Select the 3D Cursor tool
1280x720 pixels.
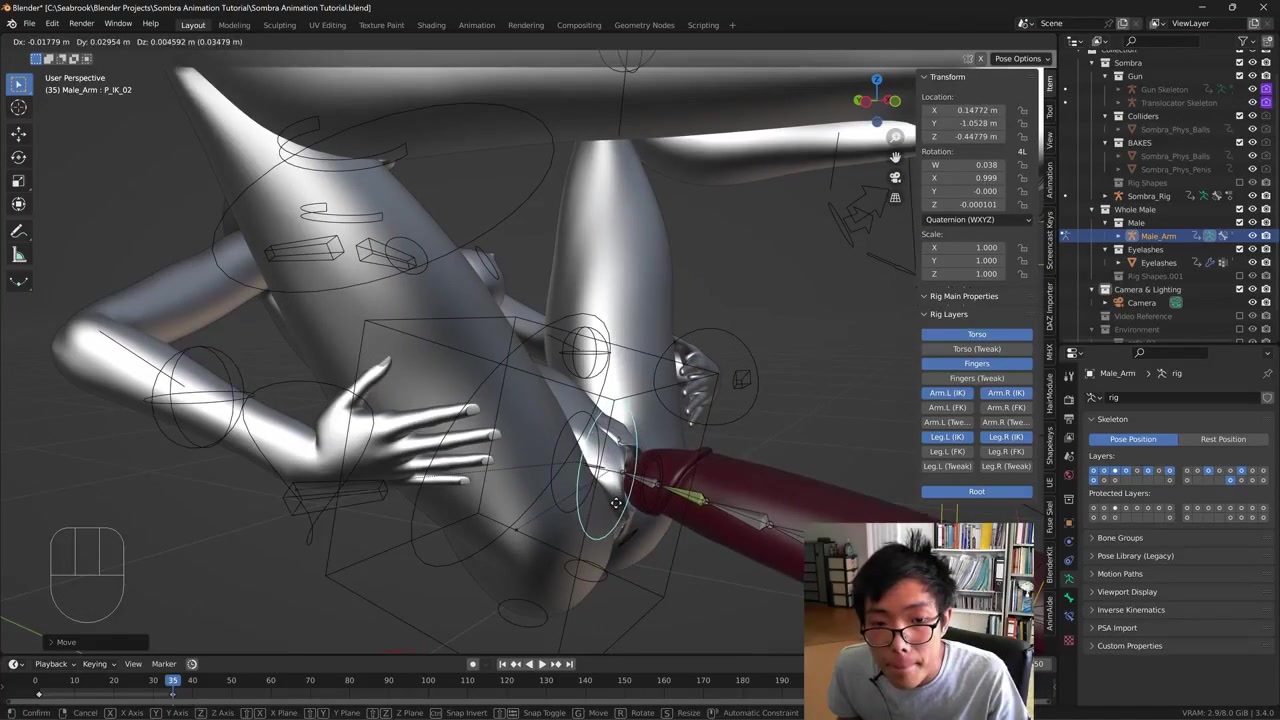[x=18, y=108]
